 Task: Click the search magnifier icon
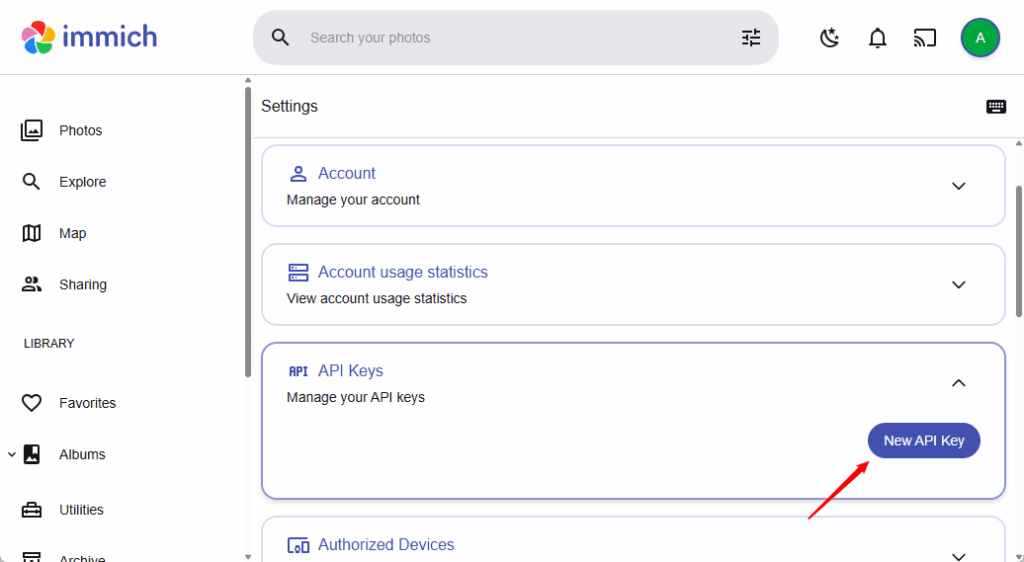[281, 38]
